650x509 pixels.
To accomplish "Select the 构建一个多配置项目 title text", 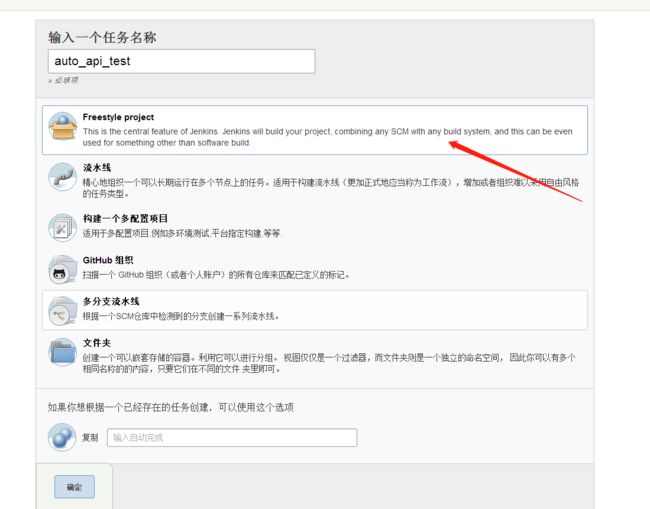I will tap(125, 218).
